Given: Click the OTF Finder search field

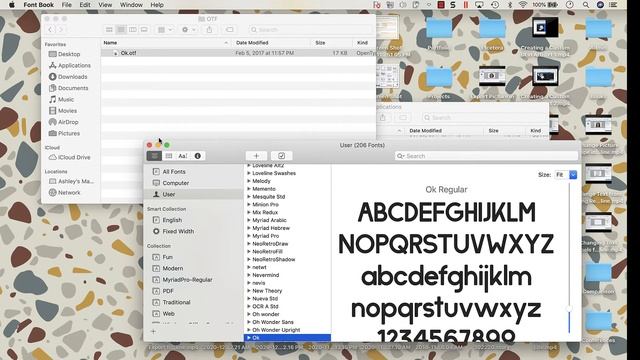Looking at the screenshot, I should (x=311, y=29).
